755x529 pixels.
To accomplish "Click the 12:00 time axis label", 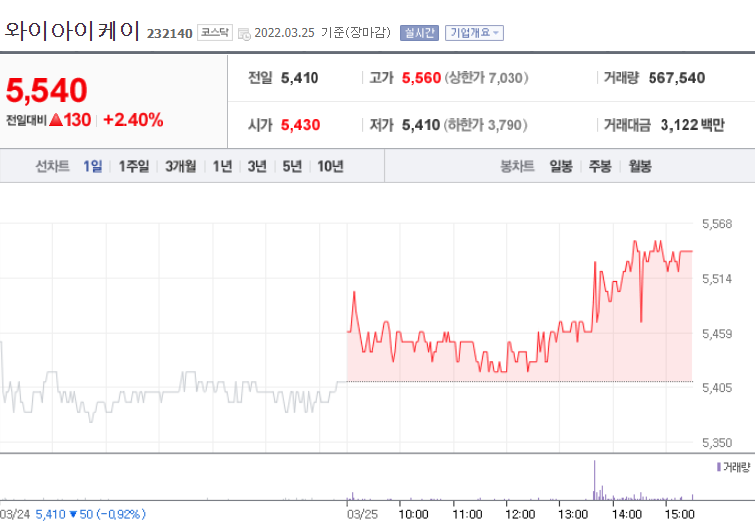I will tap(520, 515).
